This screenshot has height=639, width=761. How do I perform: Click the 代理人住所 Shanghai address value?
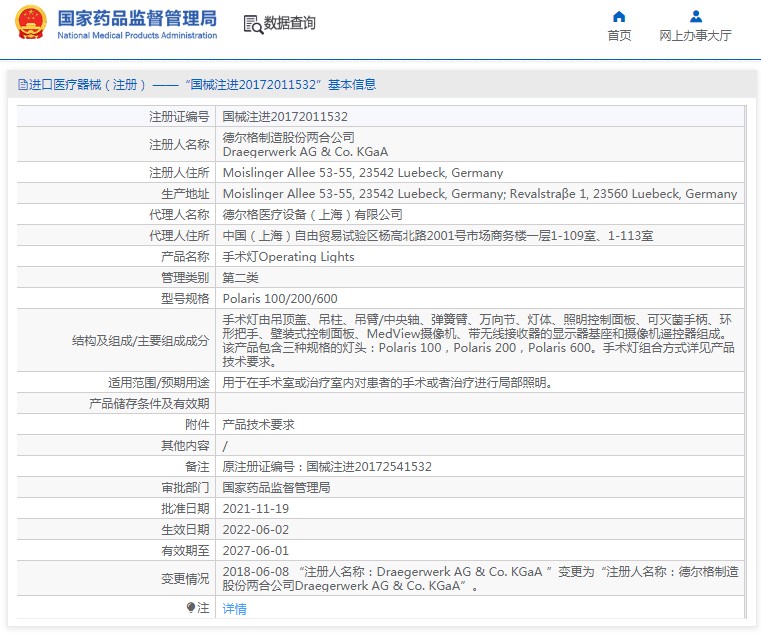pyautogui.click(x=437, y=235)
